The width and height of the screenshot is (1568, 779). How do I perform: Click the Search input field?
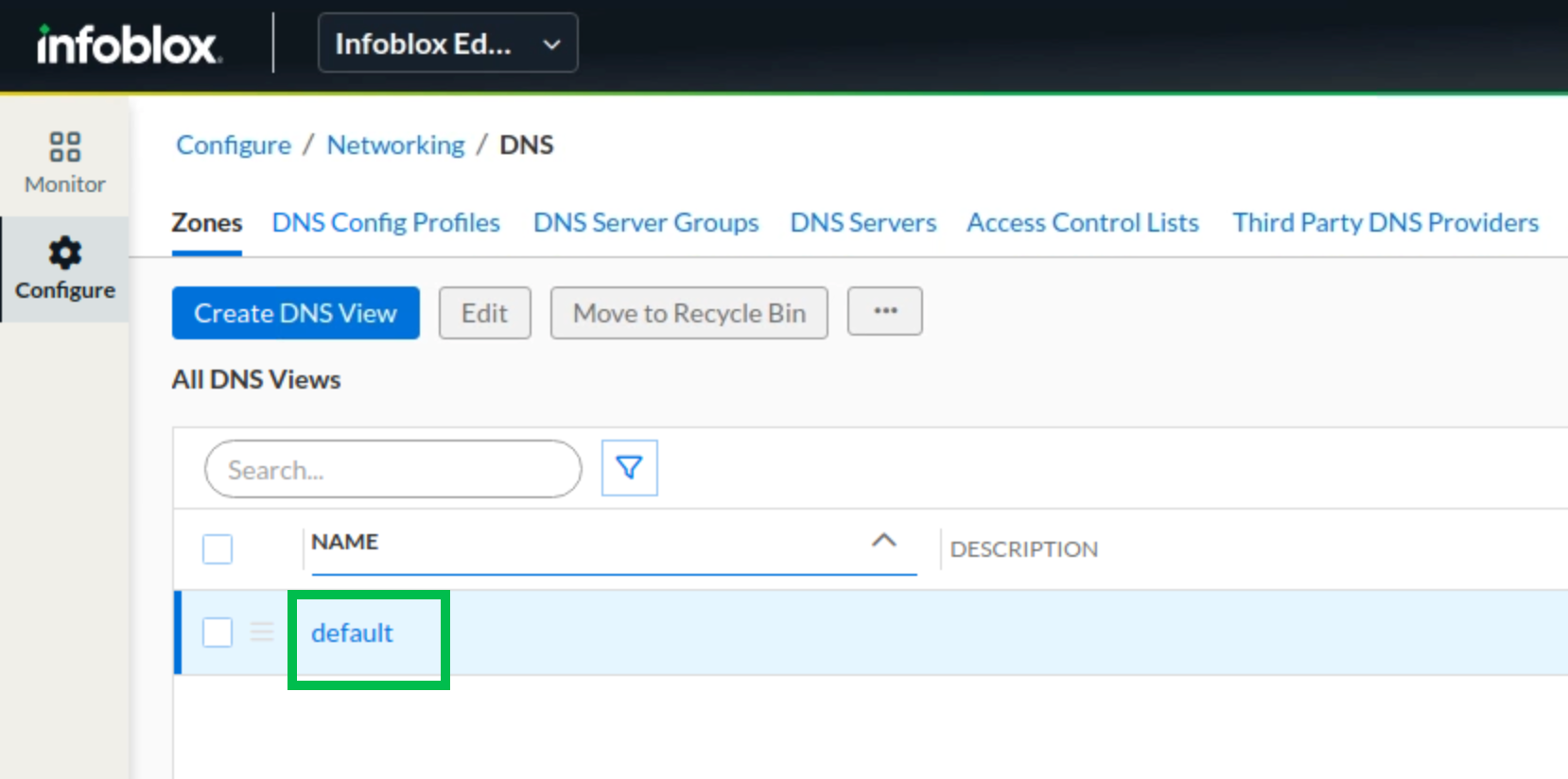click(x=392, y=470)
